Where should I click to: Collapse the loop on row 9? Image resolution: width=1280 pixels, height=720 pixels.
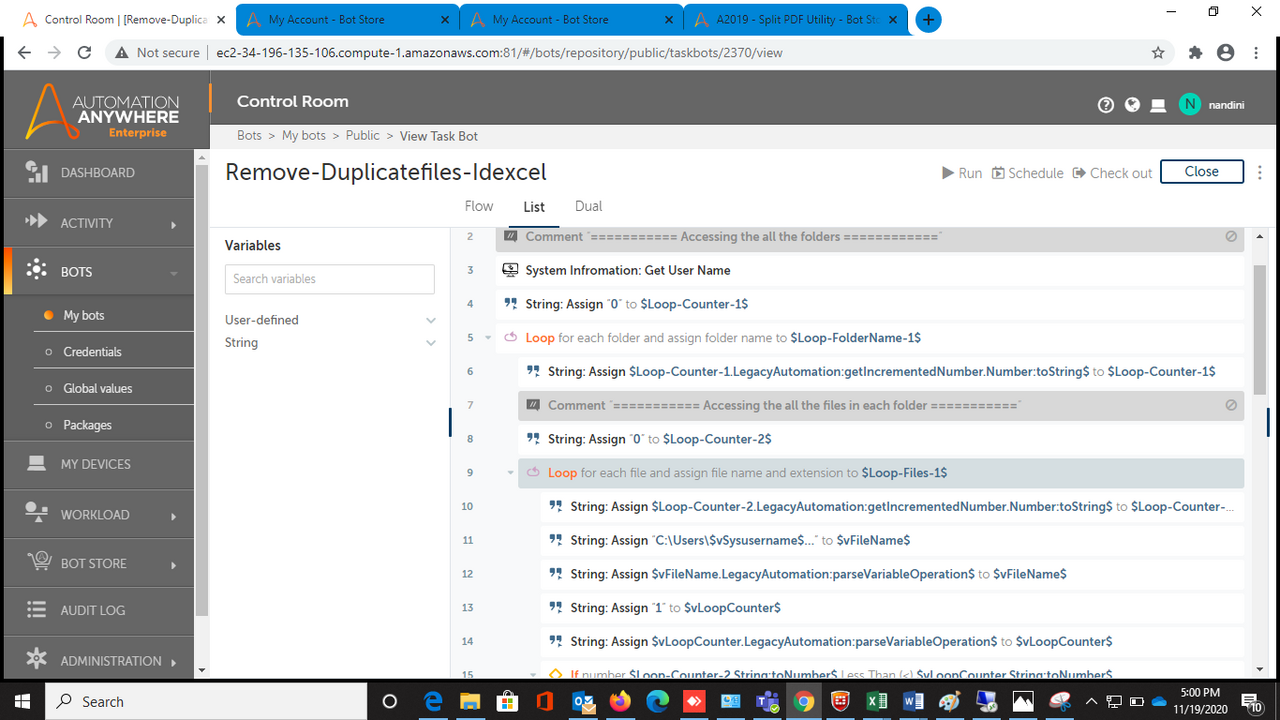tap(510, 473)
